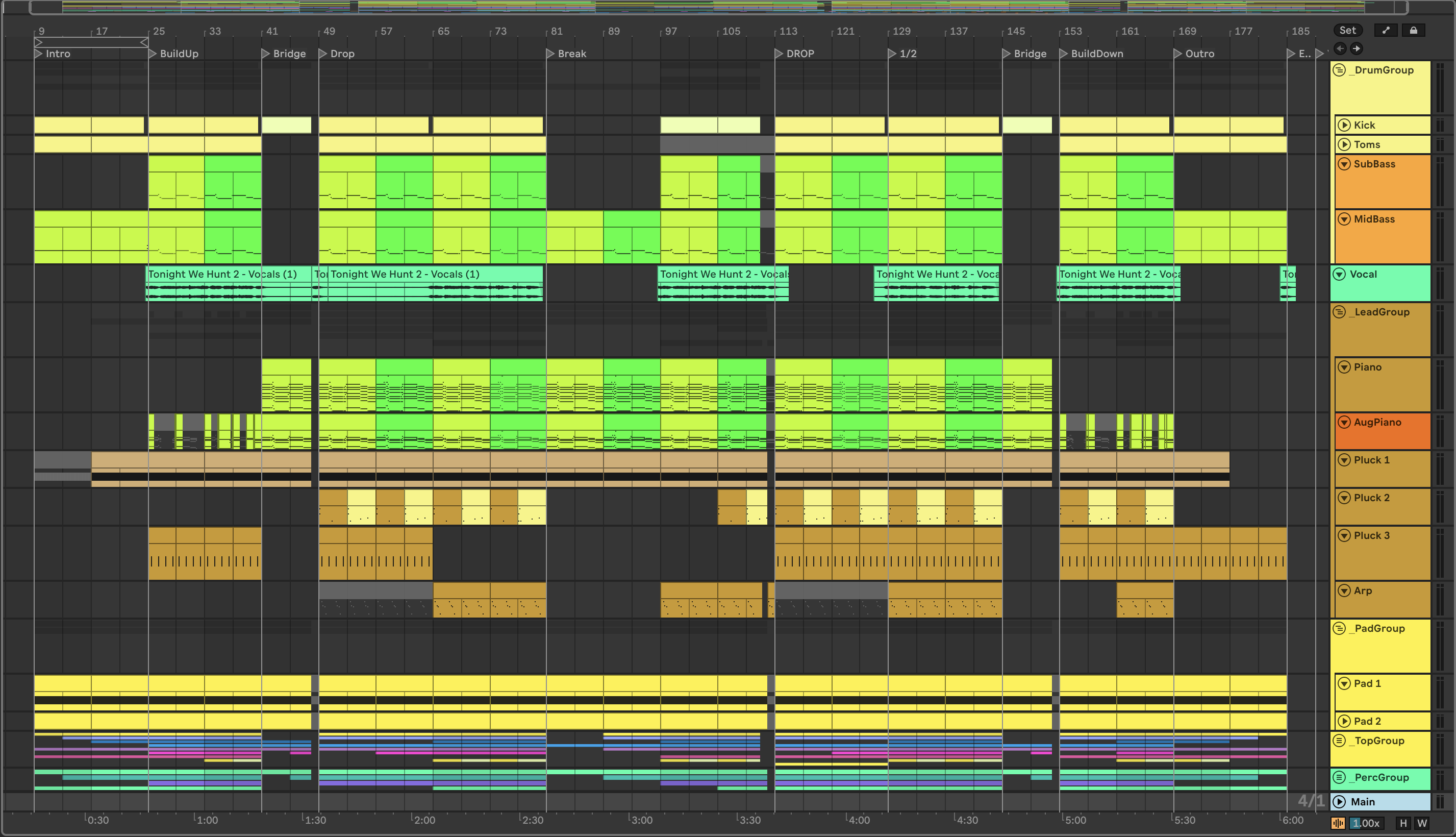1456x837 pixels.
Task: Collapse the Vocal track arrow
Action: click(1339, 275)
